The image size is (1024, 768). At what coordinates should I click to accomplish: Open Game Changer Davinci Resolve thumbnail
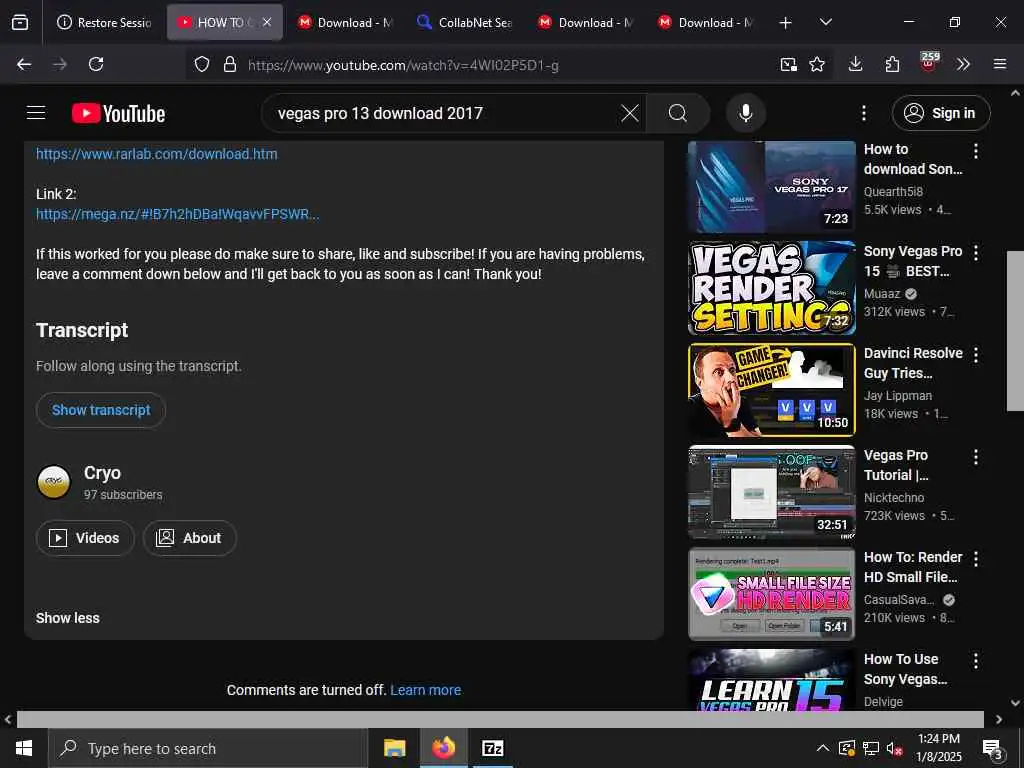point(772,390)
